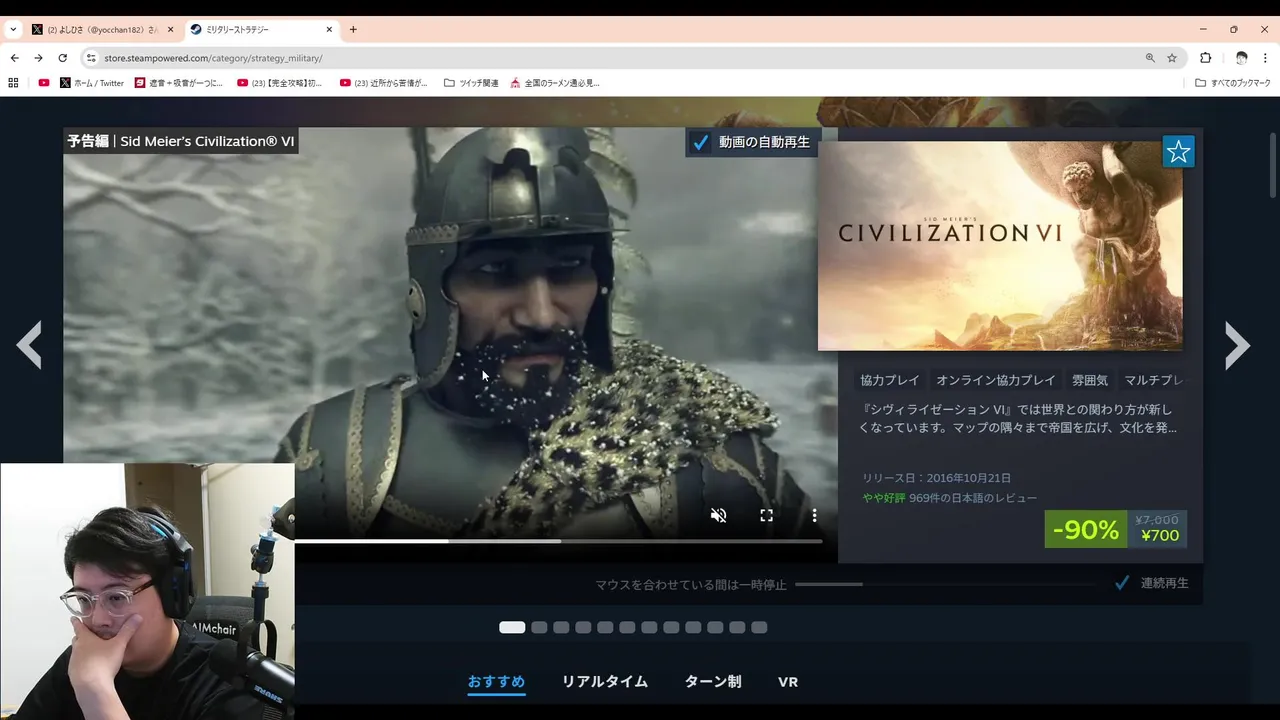Add Civilization VI to wishlist via star icon
Viewport: 1280px width, 720px height.
point(1179,152)
